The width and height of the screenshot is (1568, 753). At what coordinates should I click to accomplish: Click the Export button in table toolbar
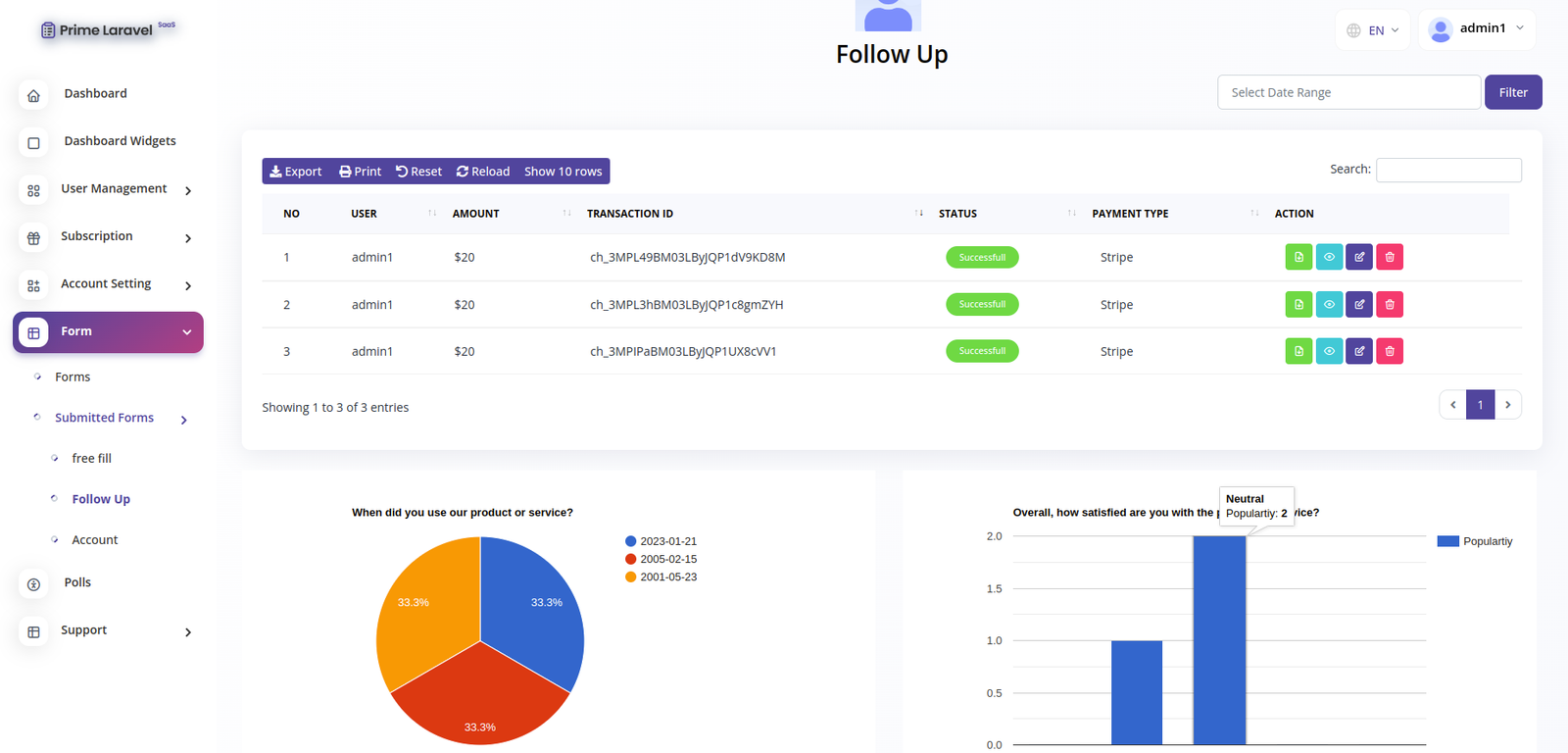(x=296, y=172)
